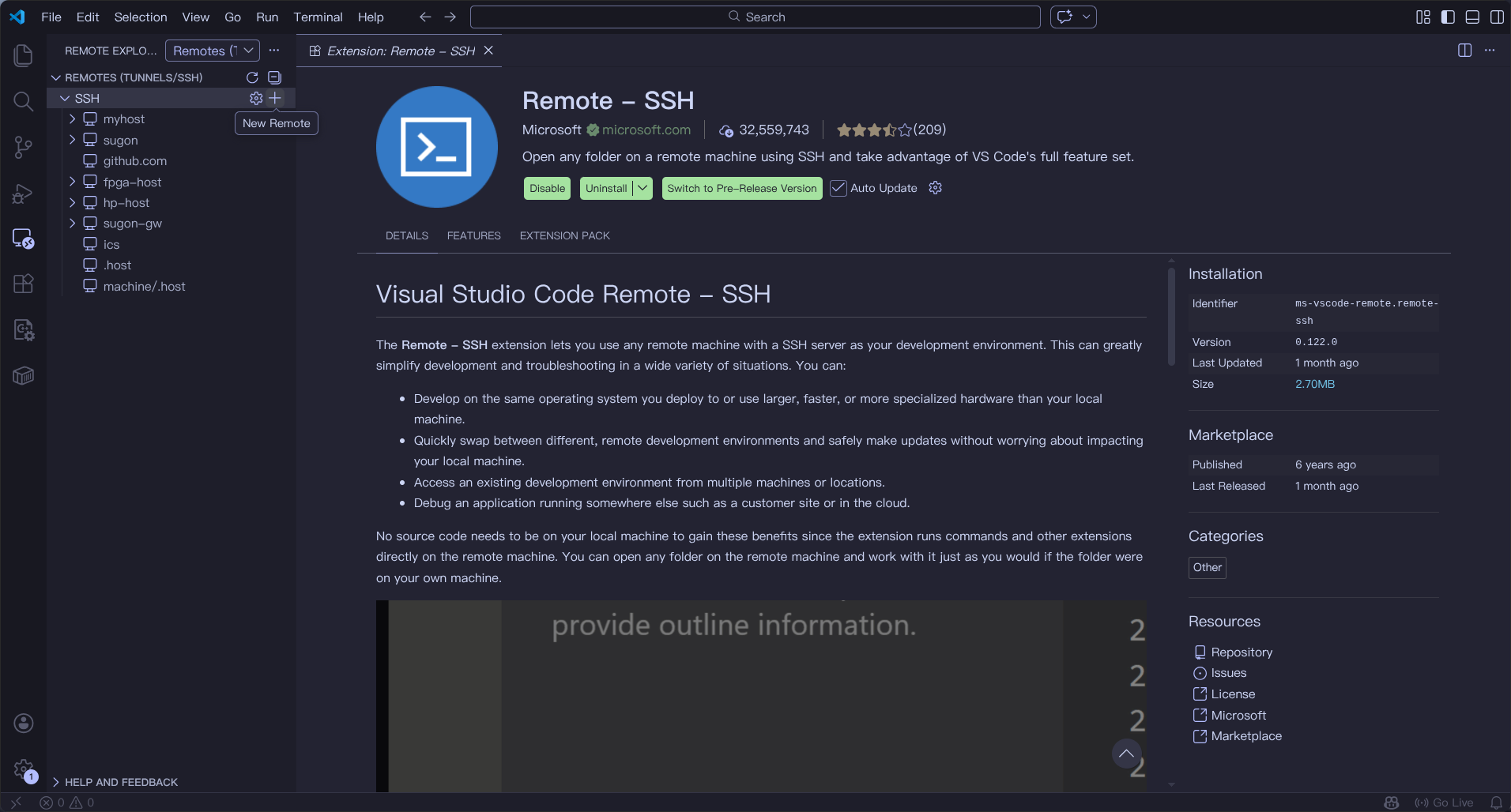This screenshot has height=812, width=1511.
Task: Open the Remotes dropdown selector
Action: [x=212, y=51]
